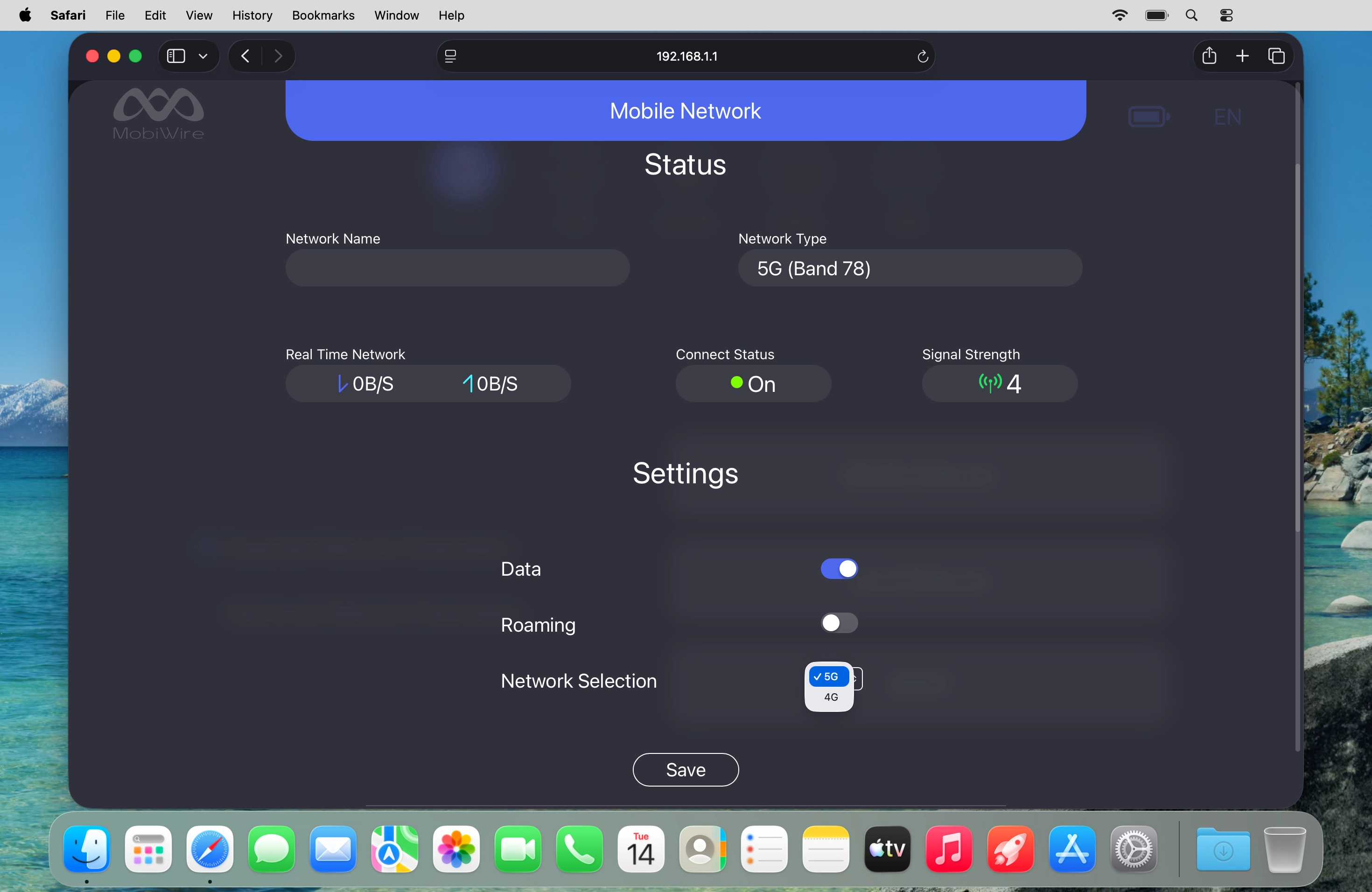Open a new Safari tab
The width and height of the screenshot is (1372, 892).
coord(1243,56)
